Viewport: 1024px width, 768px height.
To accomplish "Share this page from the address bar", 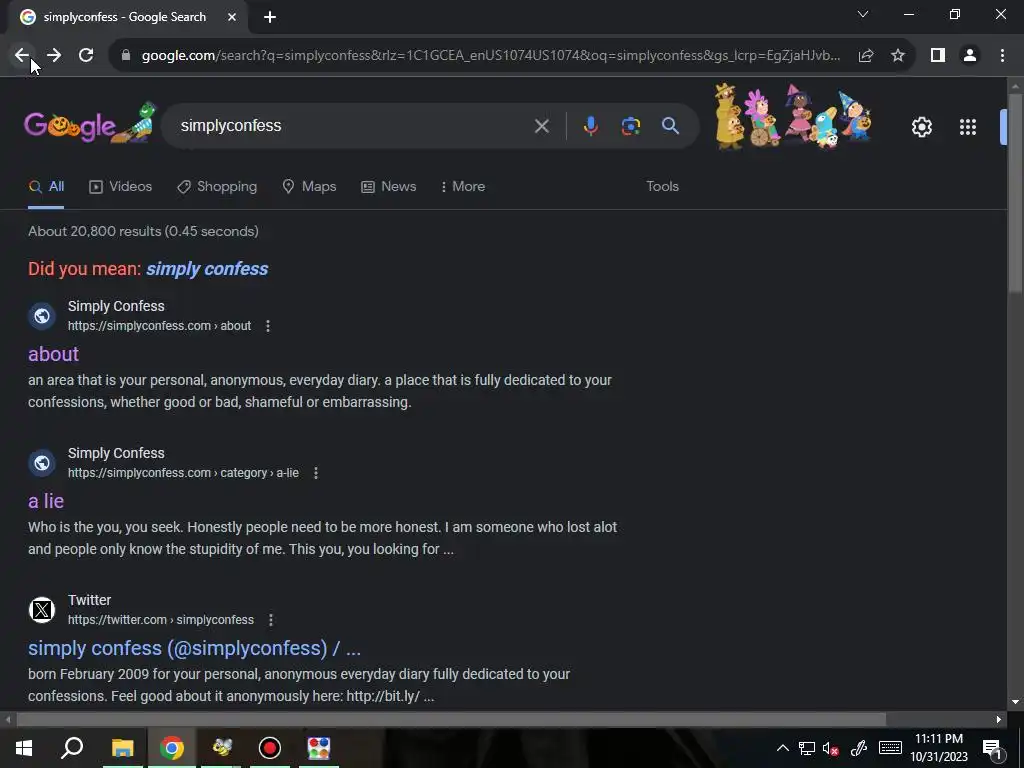I will (x=866, y=56).
